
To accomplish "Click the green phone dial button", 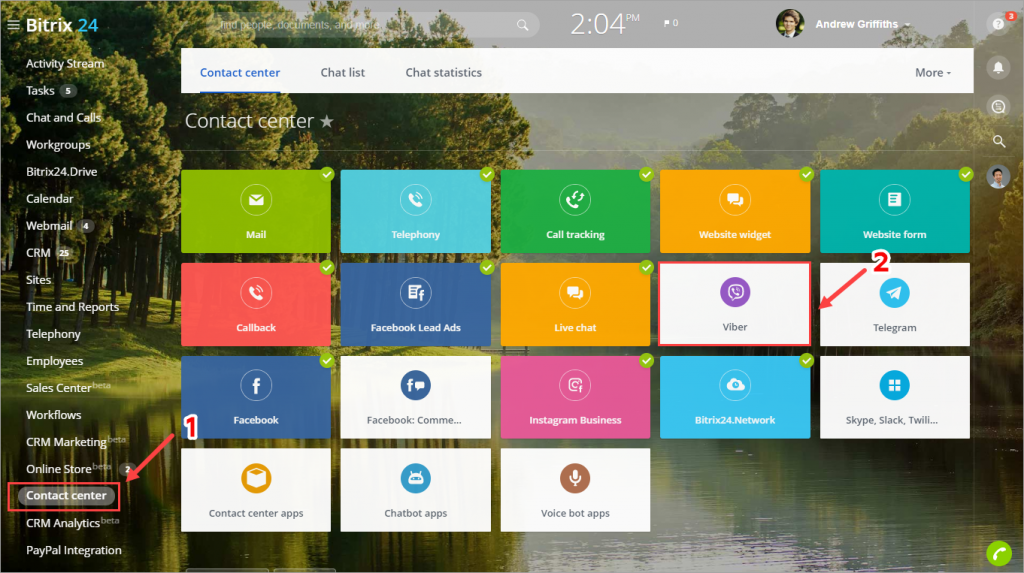I will 999,554.
